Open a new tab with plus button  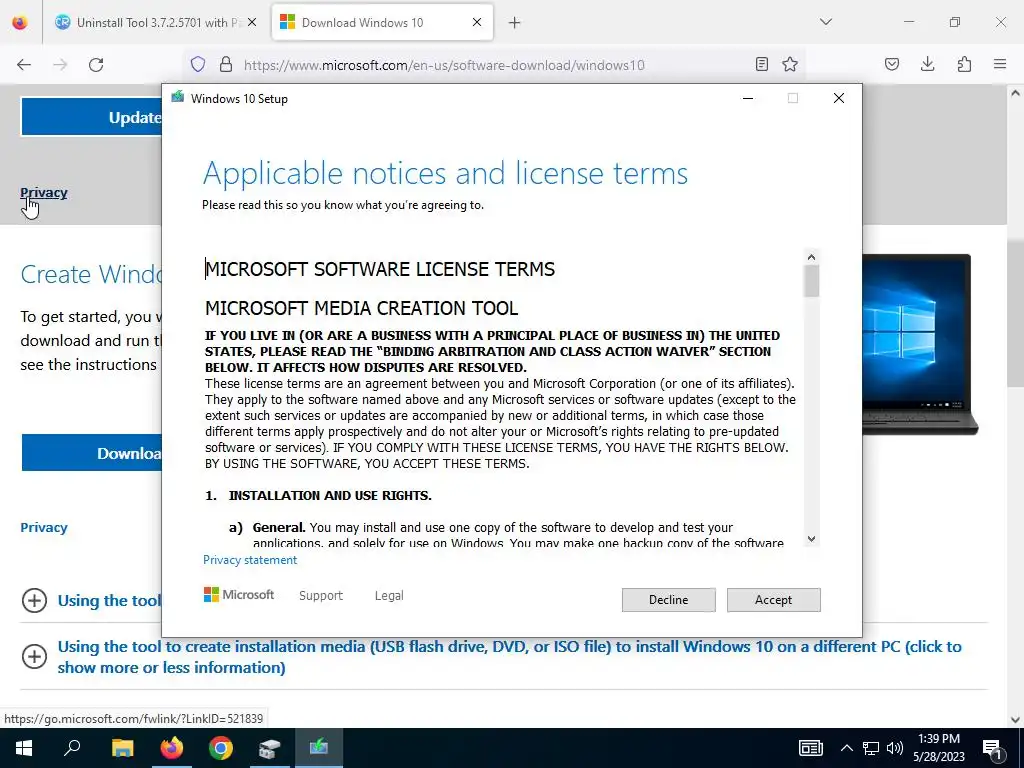click(x=515, y=23)
